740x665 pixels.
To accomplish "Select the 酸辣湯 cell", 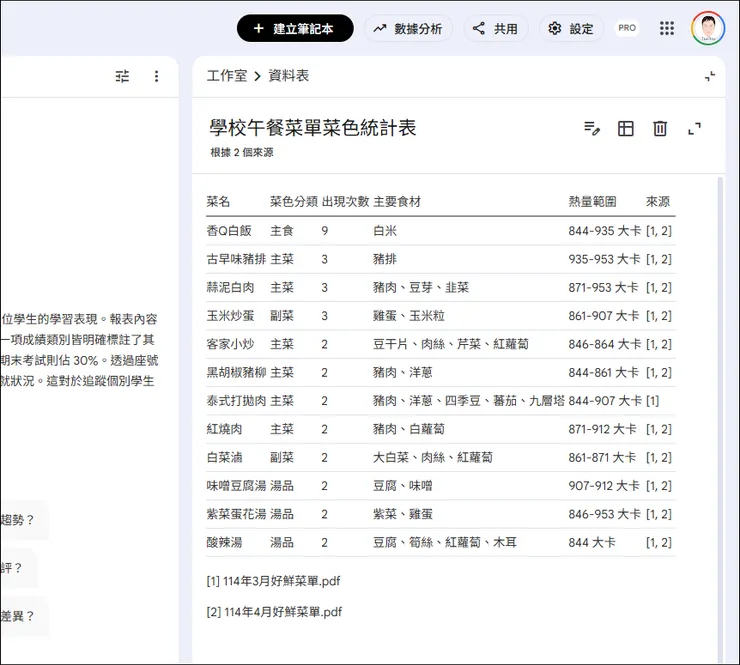I will [224, 542].
